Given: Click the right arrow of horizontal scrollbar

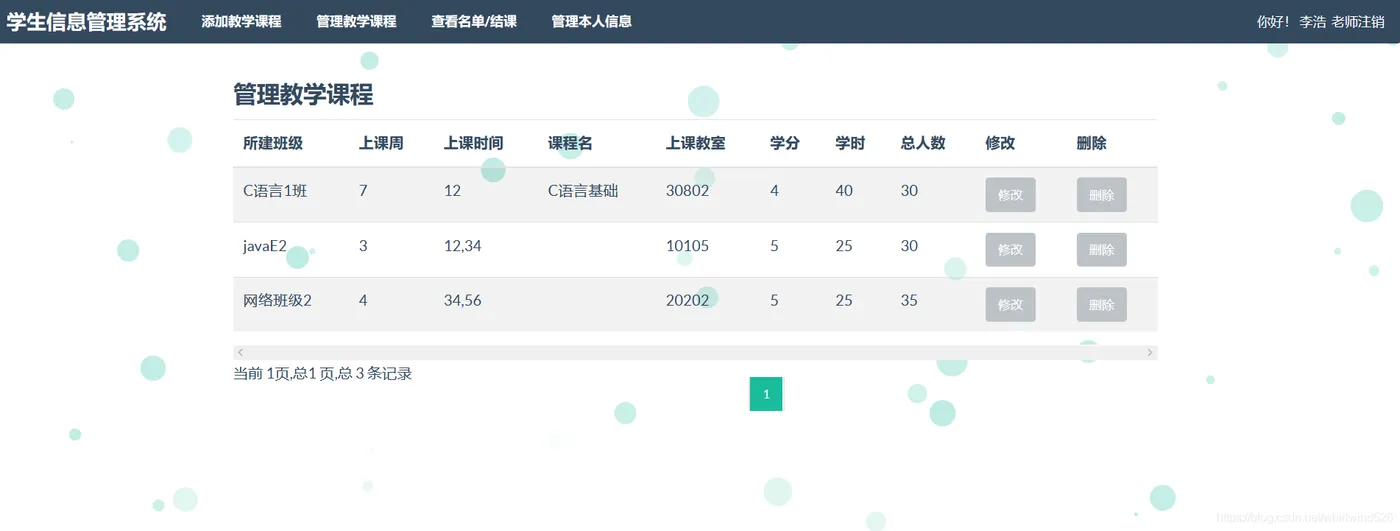Looking at the screenshot, I should pyautogui.click(x=1150, y=352).
